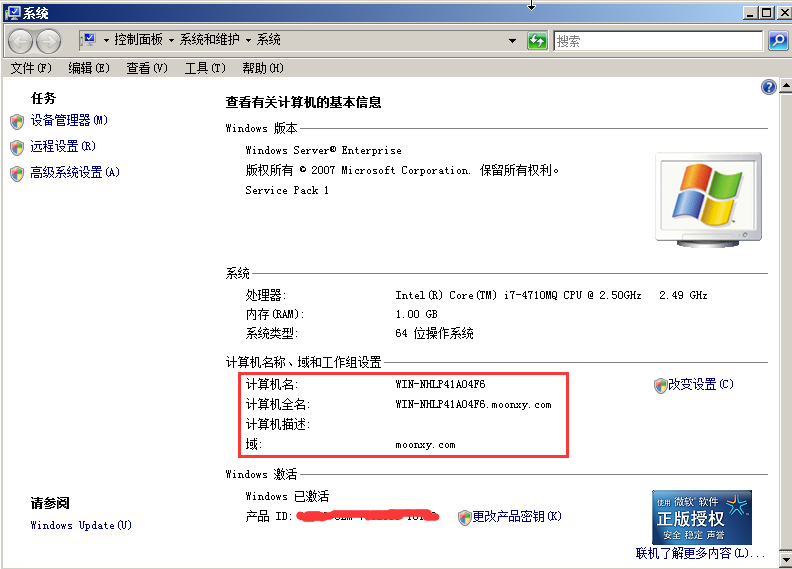
Task: Click the scrollbar down arrow
Action: [786, 559]
